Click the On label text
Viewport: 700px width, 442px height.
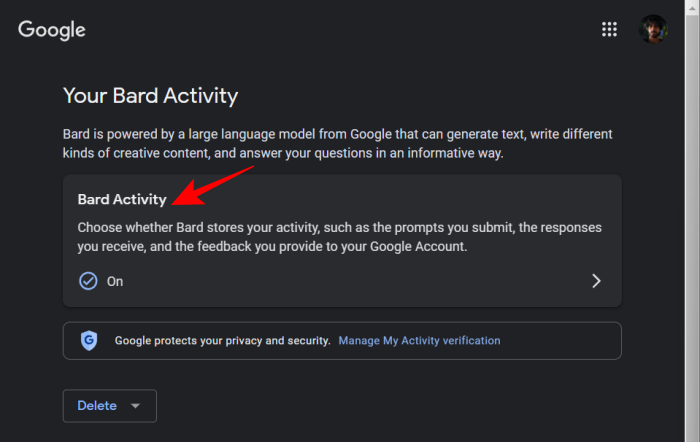(x=115, y=282)
